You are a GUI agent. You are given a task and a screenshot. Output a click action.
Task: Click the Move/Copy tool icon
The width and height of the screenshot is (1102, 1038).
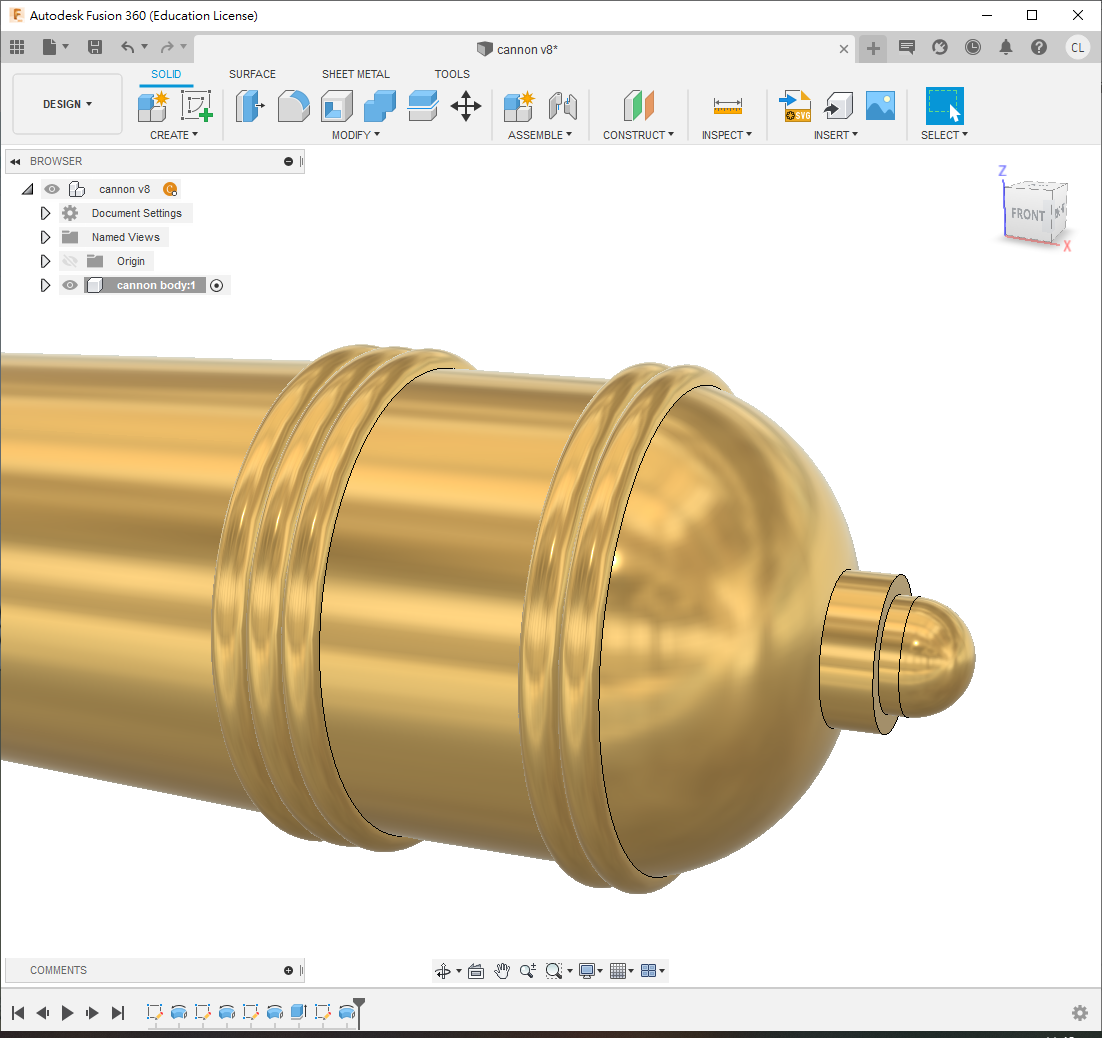pyautogui.click(x=466, y=105)
